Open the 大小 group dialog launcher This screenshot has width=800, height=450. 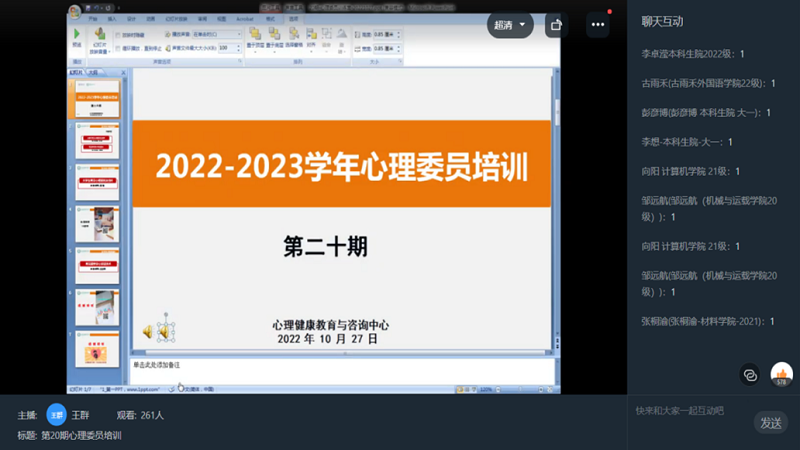pos(400,61)
